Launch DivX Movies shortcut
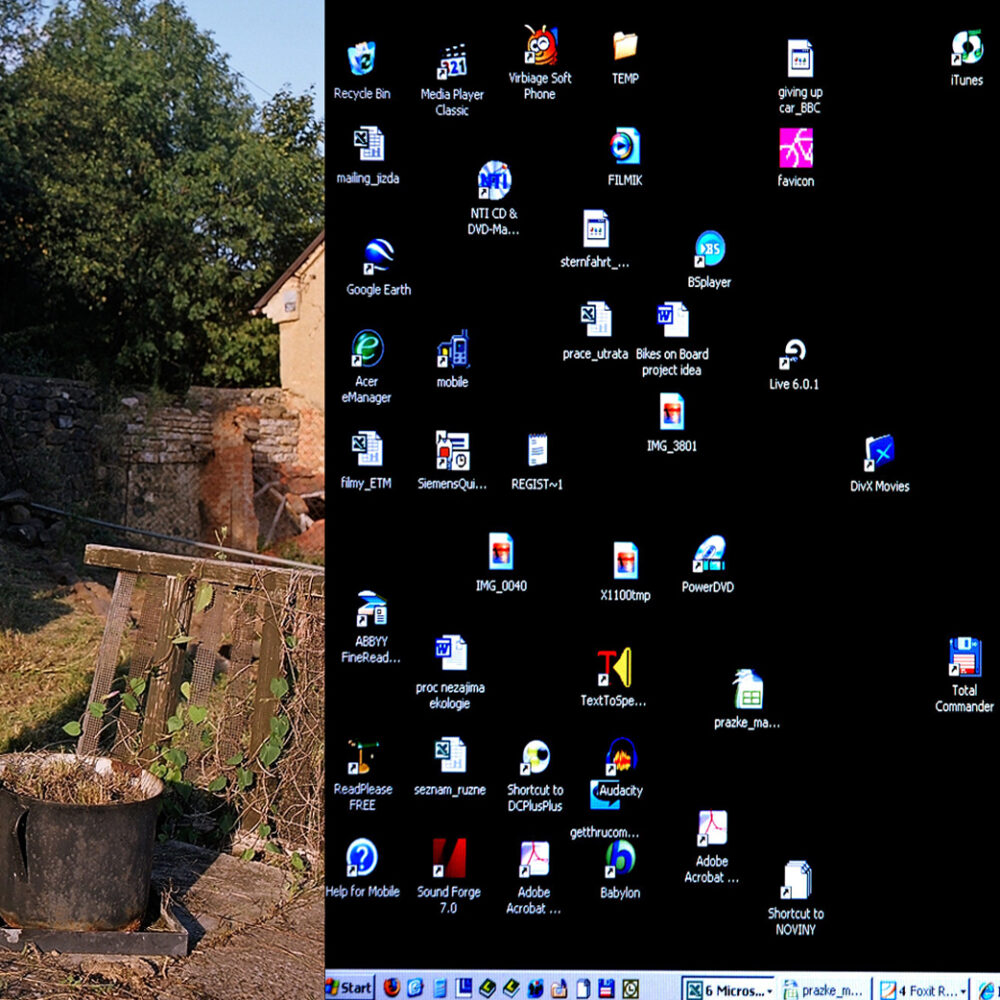 (879, 454)
